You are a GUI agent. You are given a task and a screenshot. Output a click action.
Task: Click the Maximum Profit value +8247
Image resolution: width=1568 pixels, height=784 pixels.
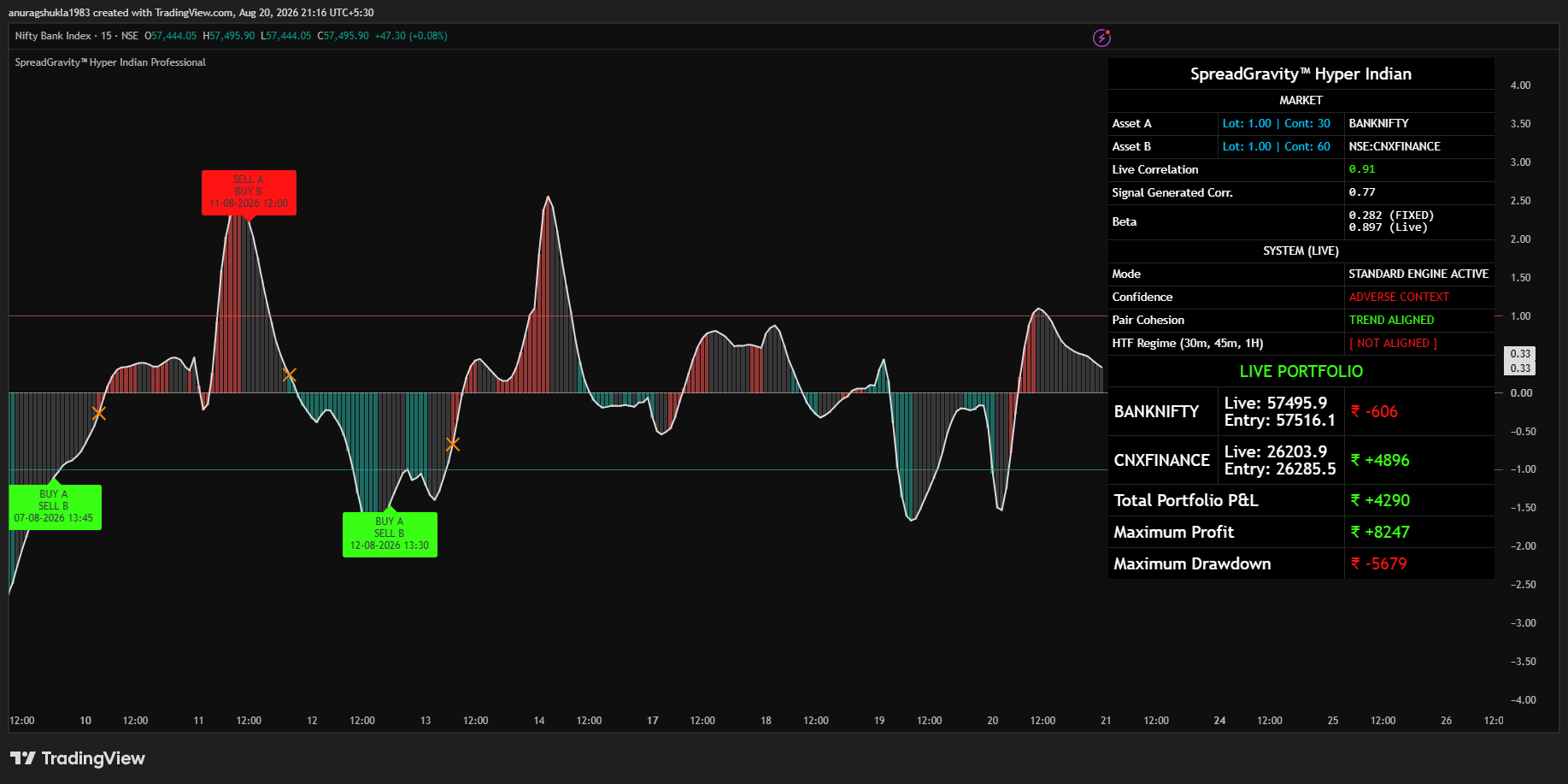(x=1380, y=532)
